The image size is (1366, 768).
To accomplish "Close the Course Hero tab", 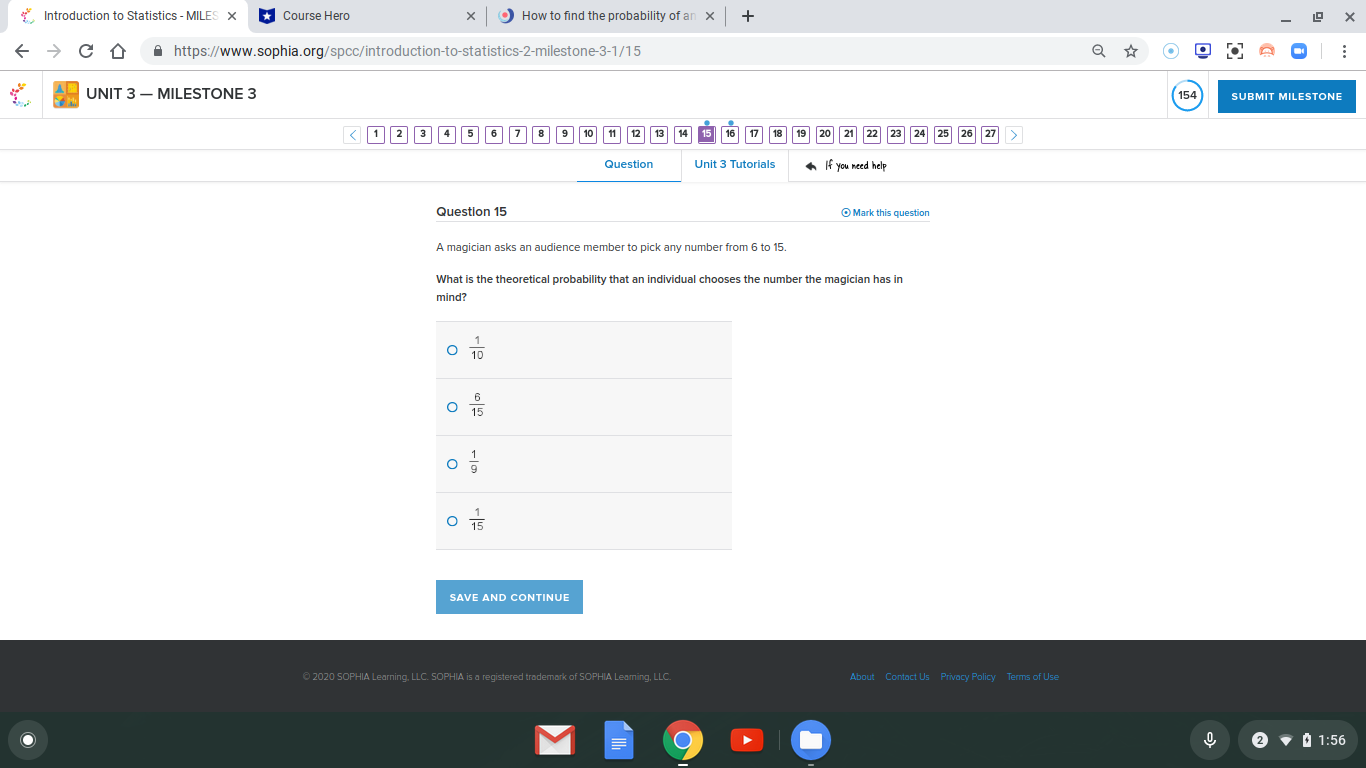I will point(471,16).
